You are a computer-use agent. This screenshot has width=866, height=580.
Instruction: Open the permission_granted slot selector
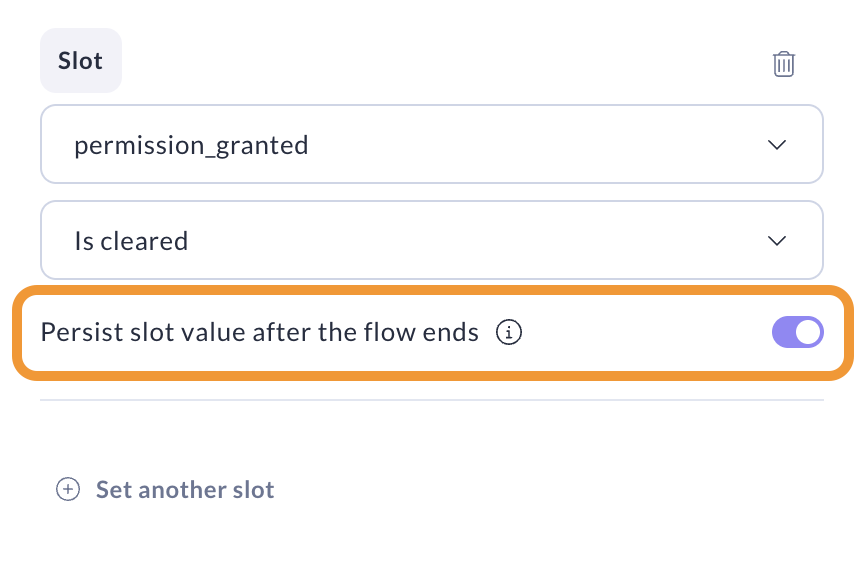[431, 145]
